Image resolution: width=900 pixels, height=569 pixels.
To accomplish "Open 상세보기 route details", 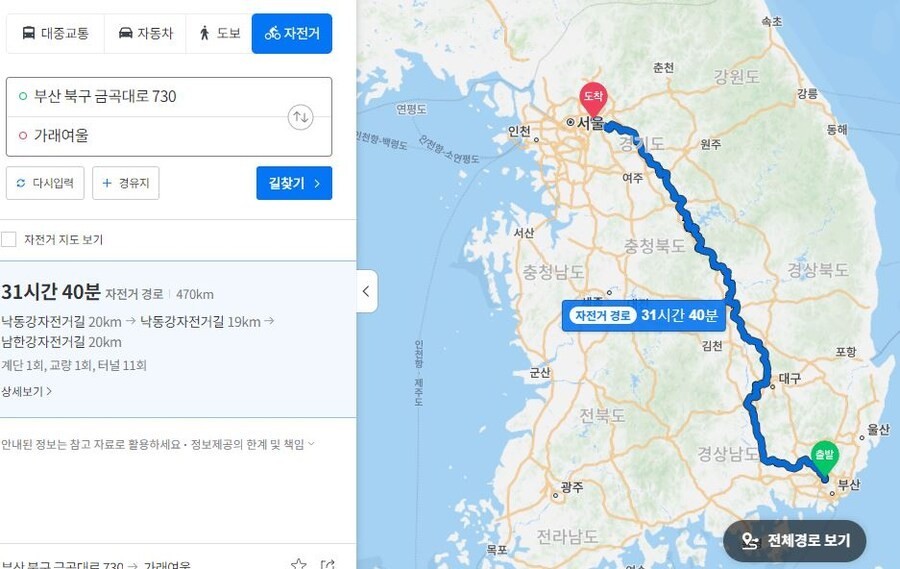I will tap(26, 392).
